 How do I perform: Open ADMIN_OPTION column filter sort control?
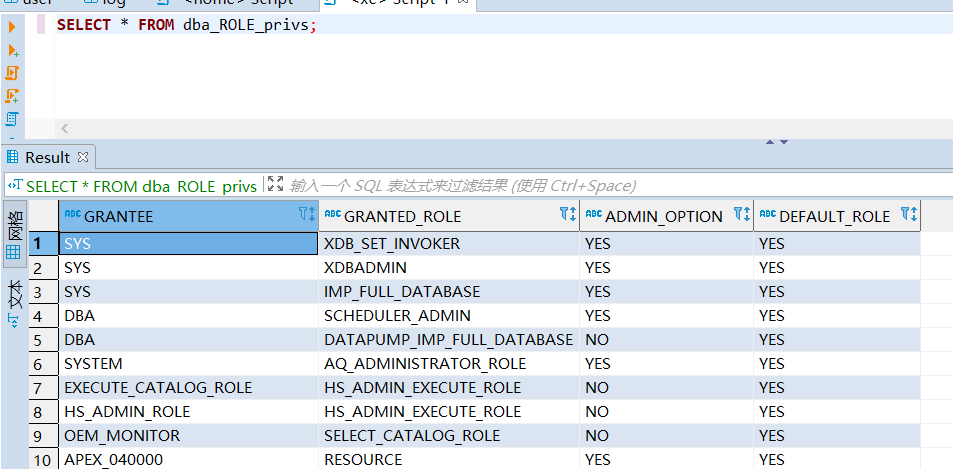click(741, 215)
